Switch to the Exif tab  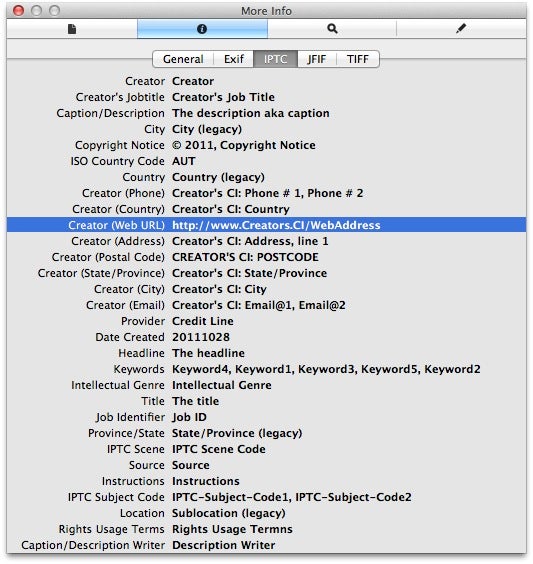click(x=234, y=59)
